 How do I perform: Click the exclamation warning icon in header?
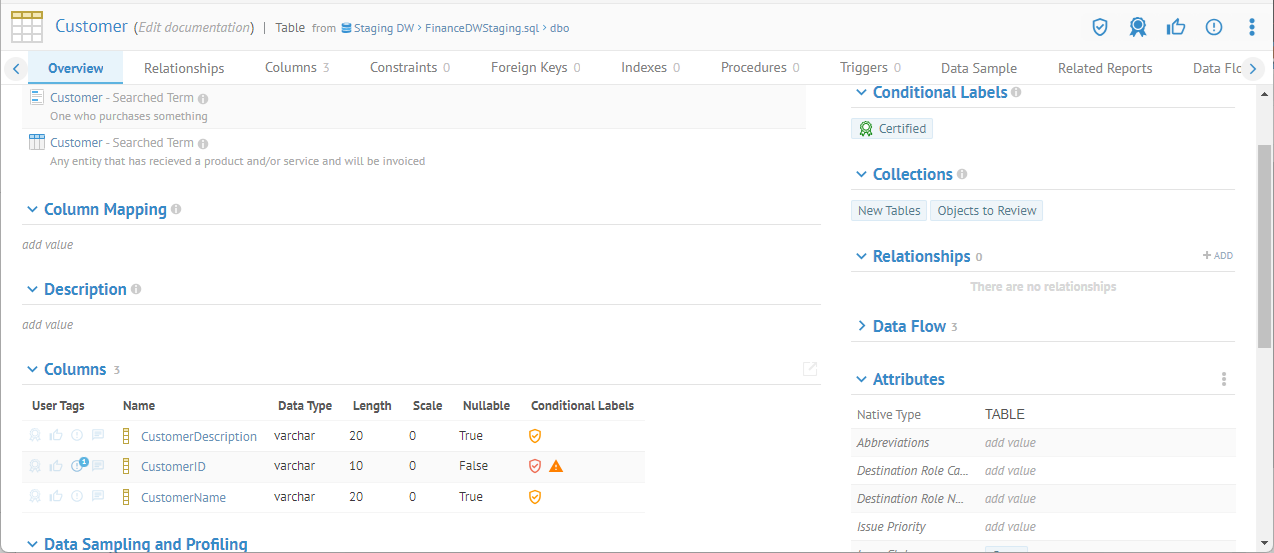[x=1214, y=27]
